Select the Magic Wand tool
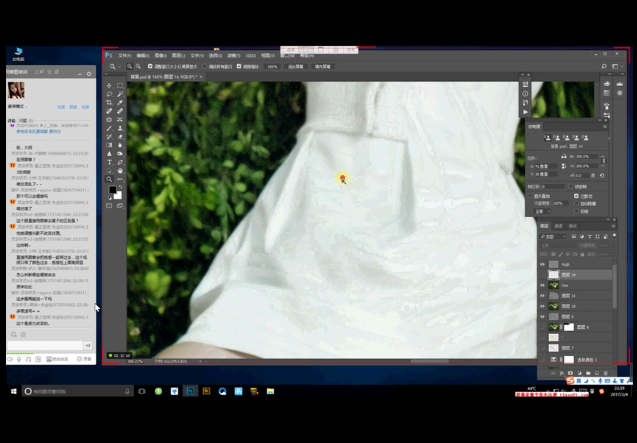637x443 pixels. (x=120, y=94)
